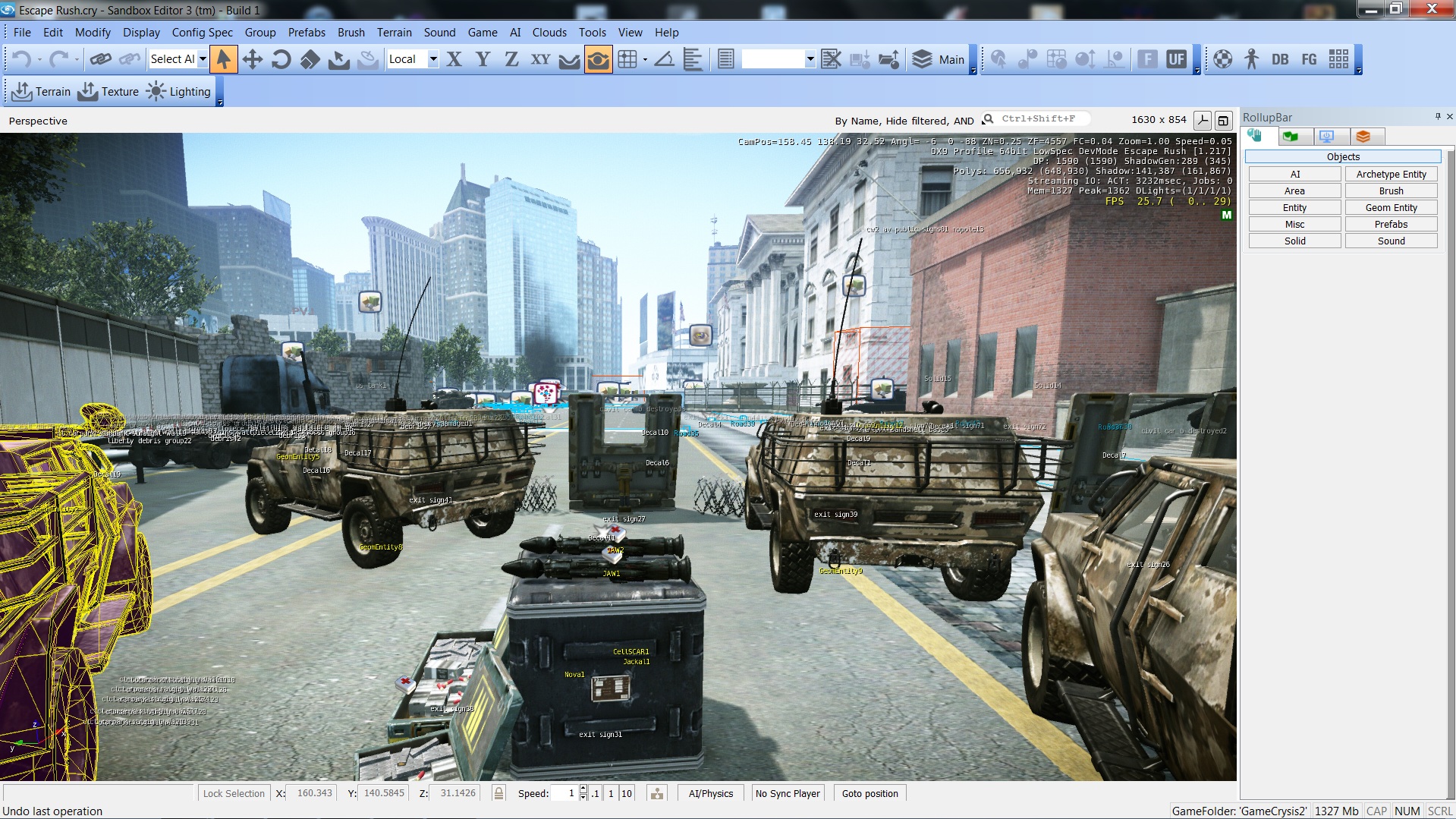1456x819 pixels.
Task: Click the Undo arrow icon
Action: (22, 59)
